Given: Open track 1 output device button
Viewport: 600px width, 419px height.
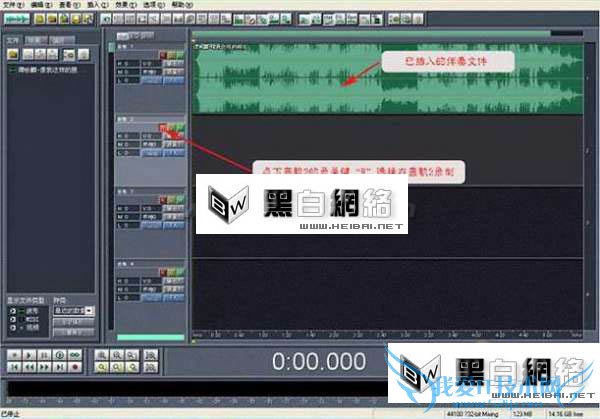Looking at the screenshot, I should tap(173, 64).
